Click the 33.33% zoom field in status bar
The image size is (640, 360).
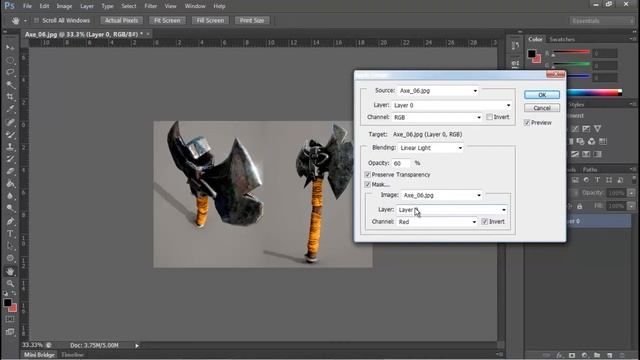tap(32, 345)
